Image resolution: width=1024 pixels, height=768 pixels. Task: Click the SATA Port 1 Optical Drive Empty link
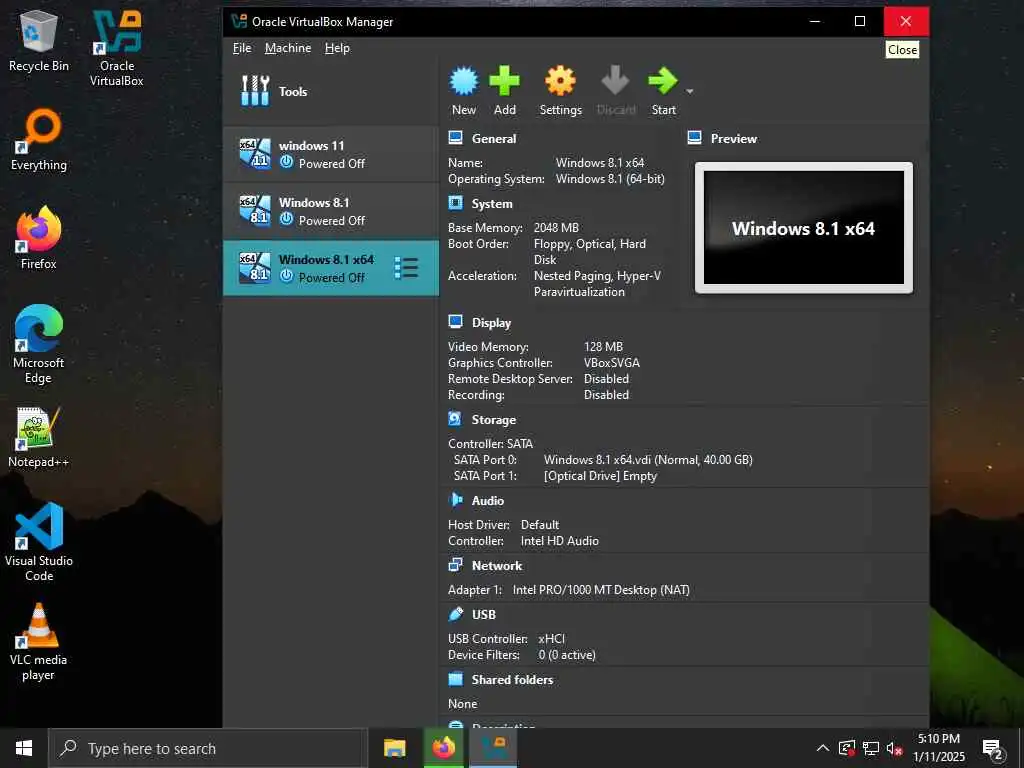click(x=600, y=476)
